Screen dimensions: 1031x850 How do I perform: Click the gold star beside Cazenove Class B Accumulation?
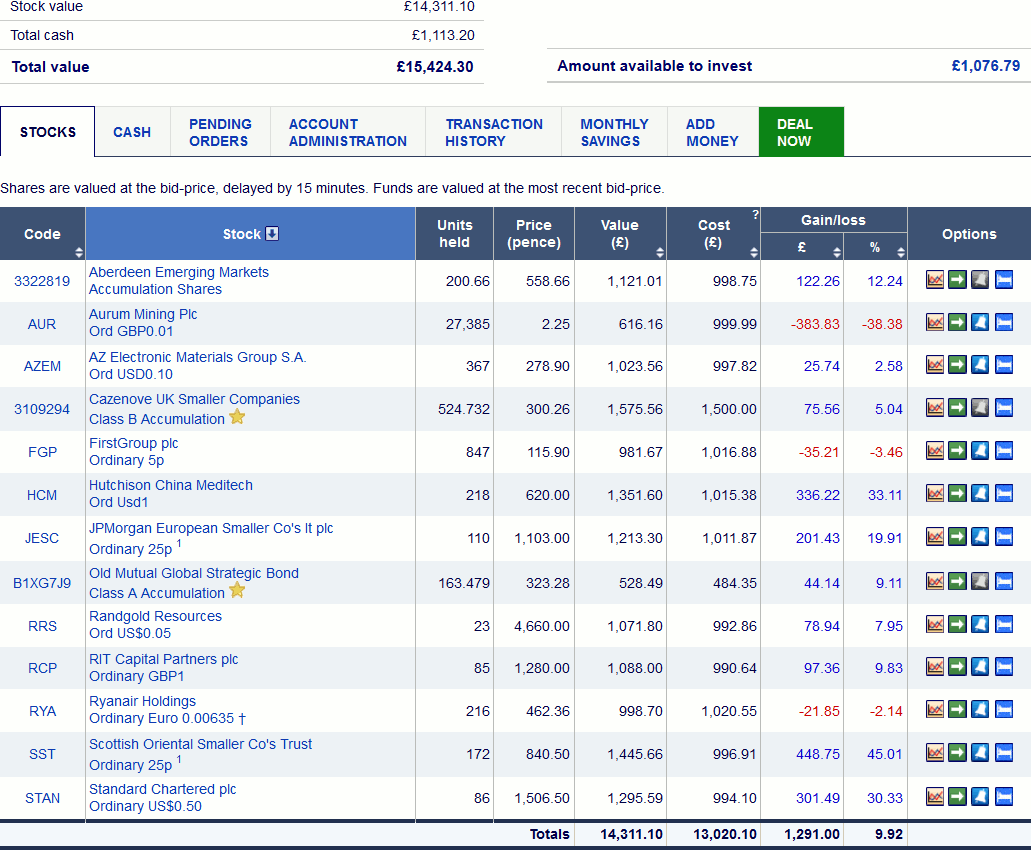237,417
